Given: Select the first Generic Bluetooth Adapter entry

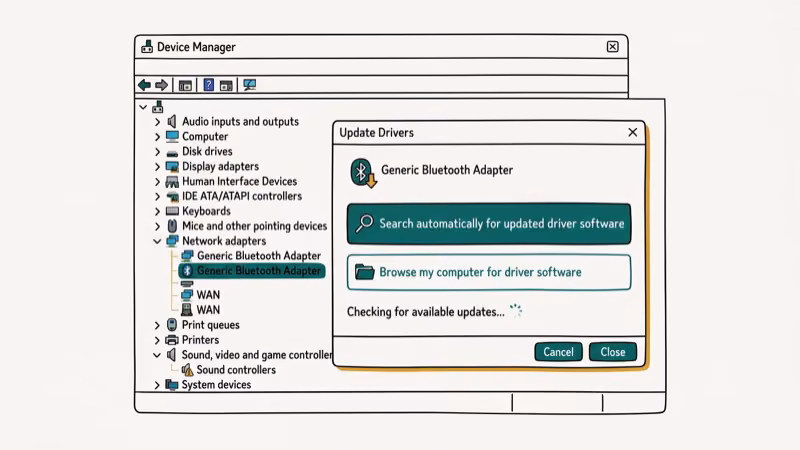Looking at the screenshot, I should (x=251, y=256).
